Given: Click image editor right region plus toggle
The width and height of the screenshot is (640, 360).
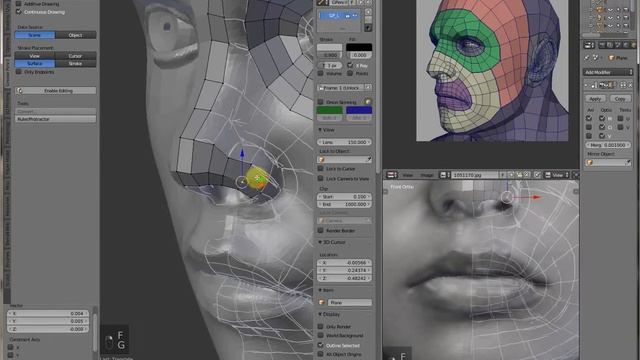Looking at the screenshot, I should click(576, 191).
